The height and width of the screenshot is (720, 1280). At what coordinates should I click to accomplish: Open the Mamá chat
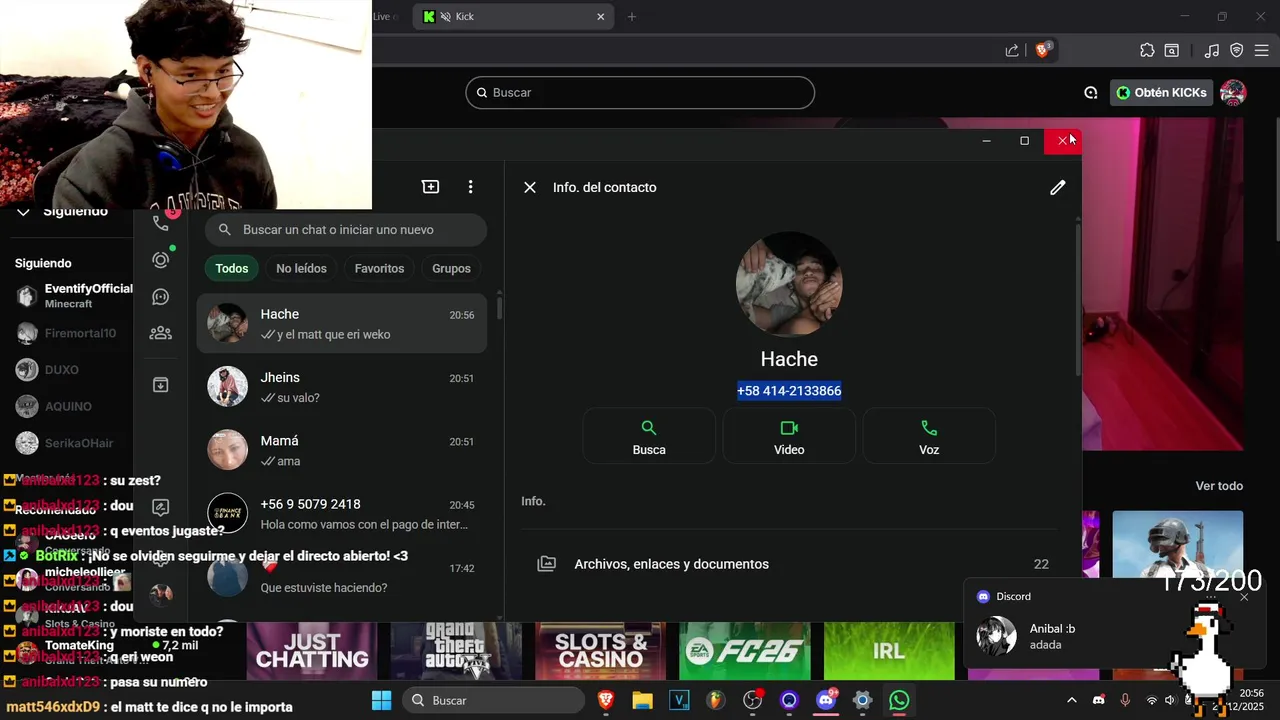point(342,450)
